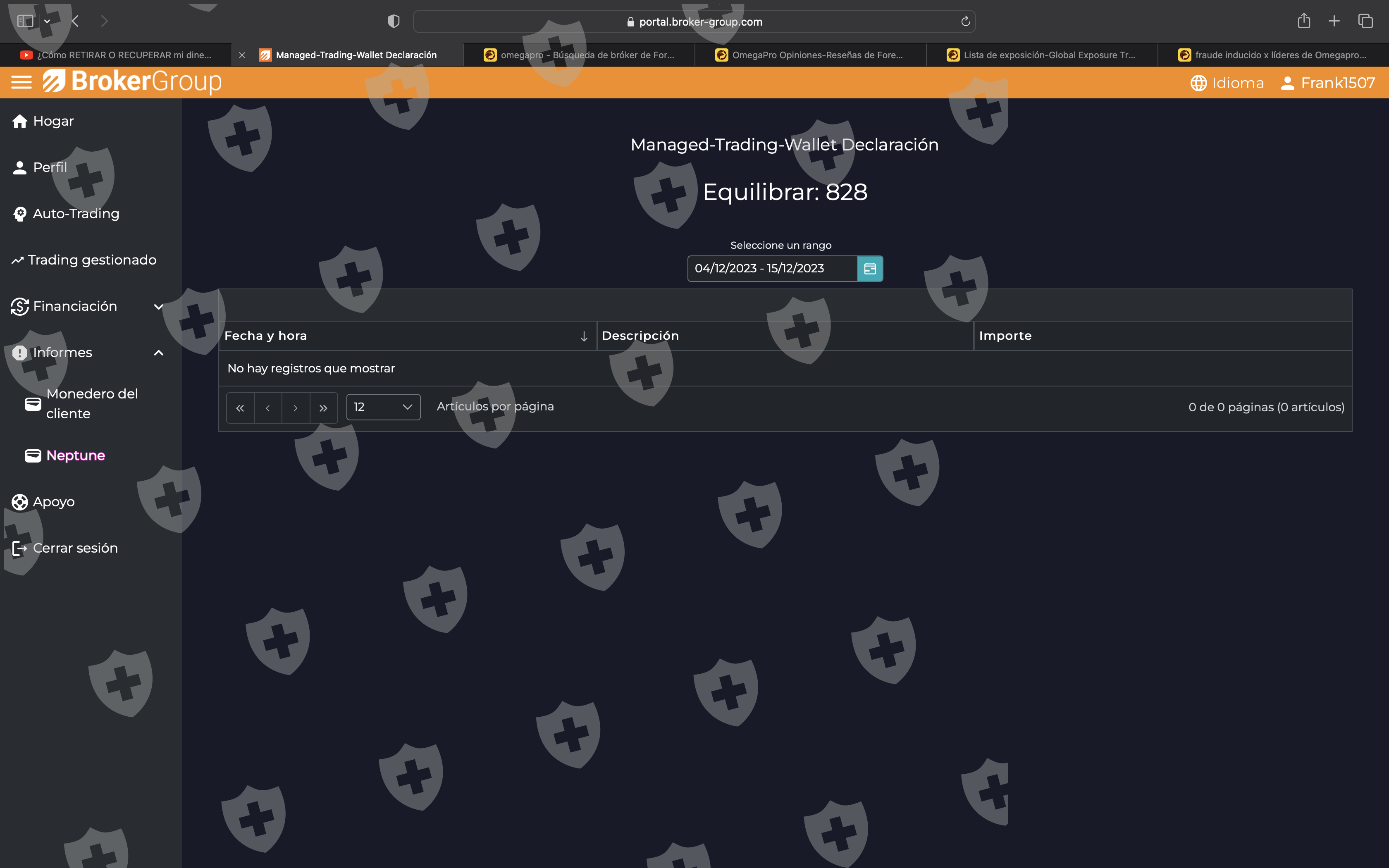This screenshot has height=868, width=1389.
Task: Open the Auto-Trading menu item
Action: (76, 214)
